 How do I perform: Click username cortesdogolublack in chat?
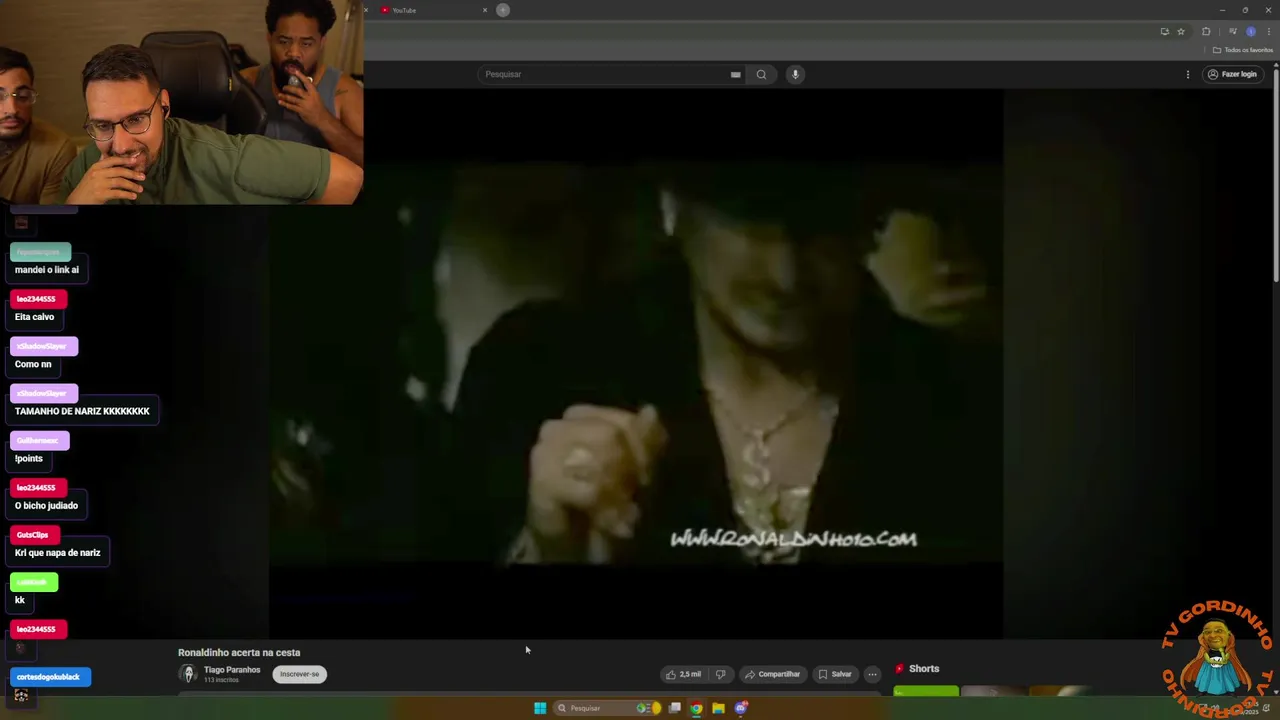[49, 677]
